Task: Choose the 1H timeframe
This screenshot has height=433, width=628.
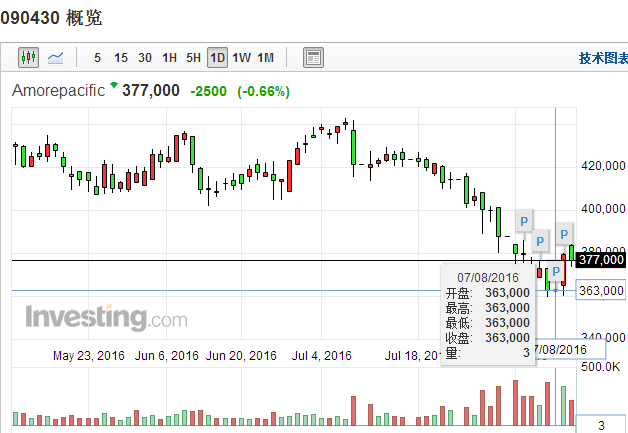Action: point(169,58)
